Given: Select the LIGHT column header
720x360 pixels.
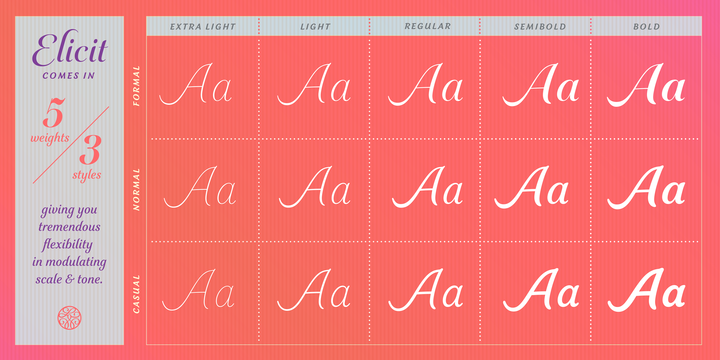Looking at the screenshot, I should (x=315, y=27).
